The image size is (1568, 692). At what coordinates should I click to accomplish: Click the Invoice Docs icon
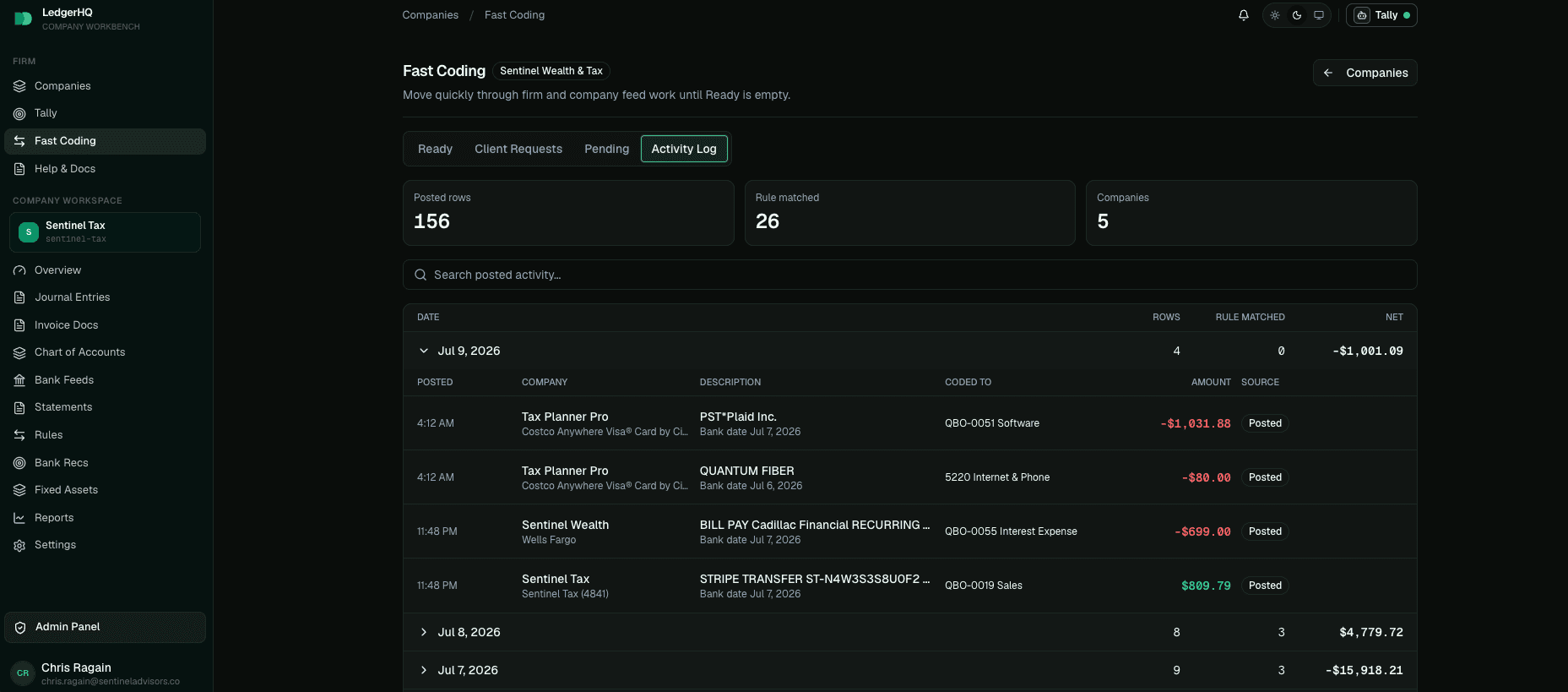pos(19,325)
